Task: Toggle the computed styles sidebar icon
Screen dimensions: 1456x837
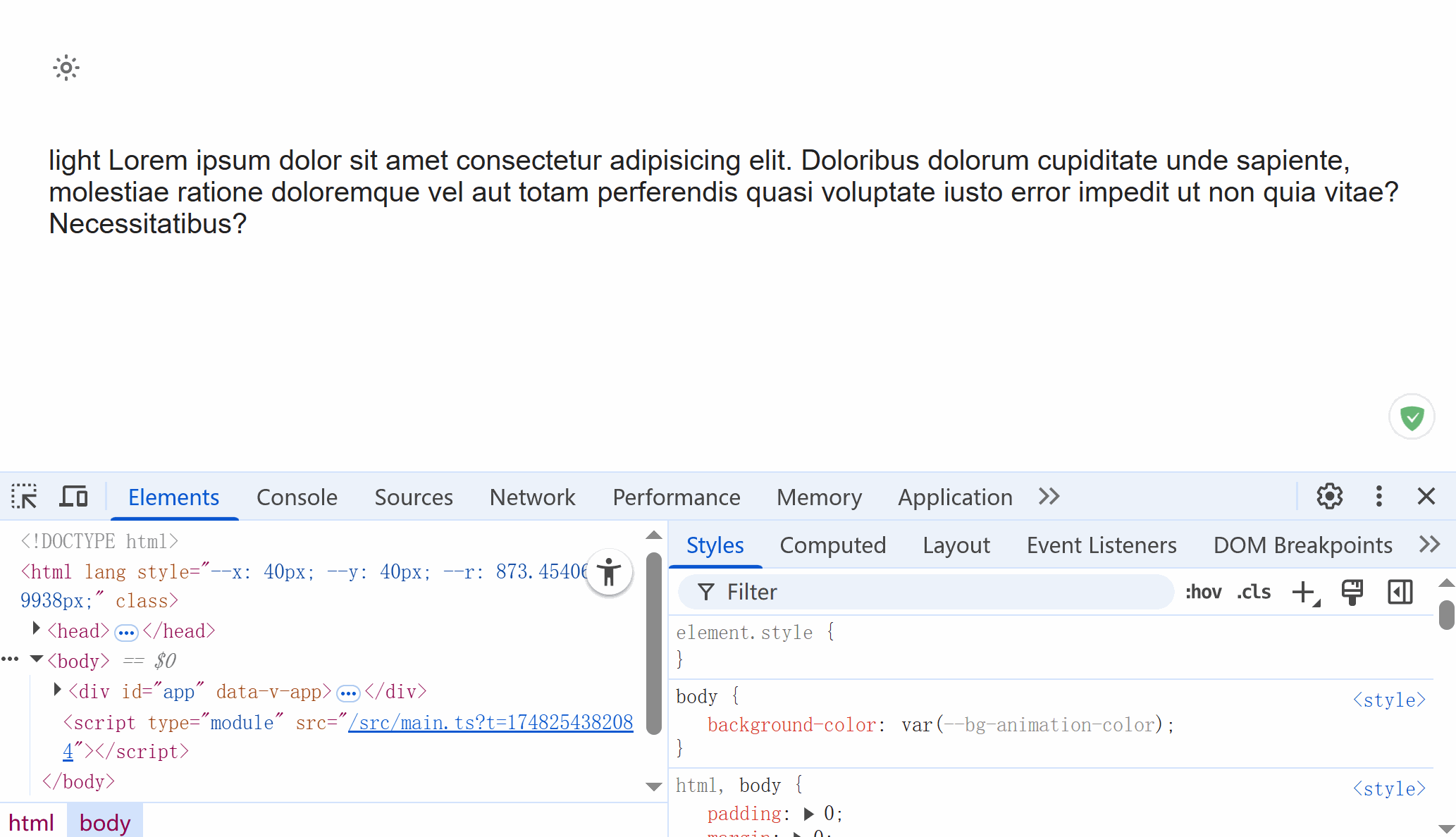Action: click(1400, 592)
